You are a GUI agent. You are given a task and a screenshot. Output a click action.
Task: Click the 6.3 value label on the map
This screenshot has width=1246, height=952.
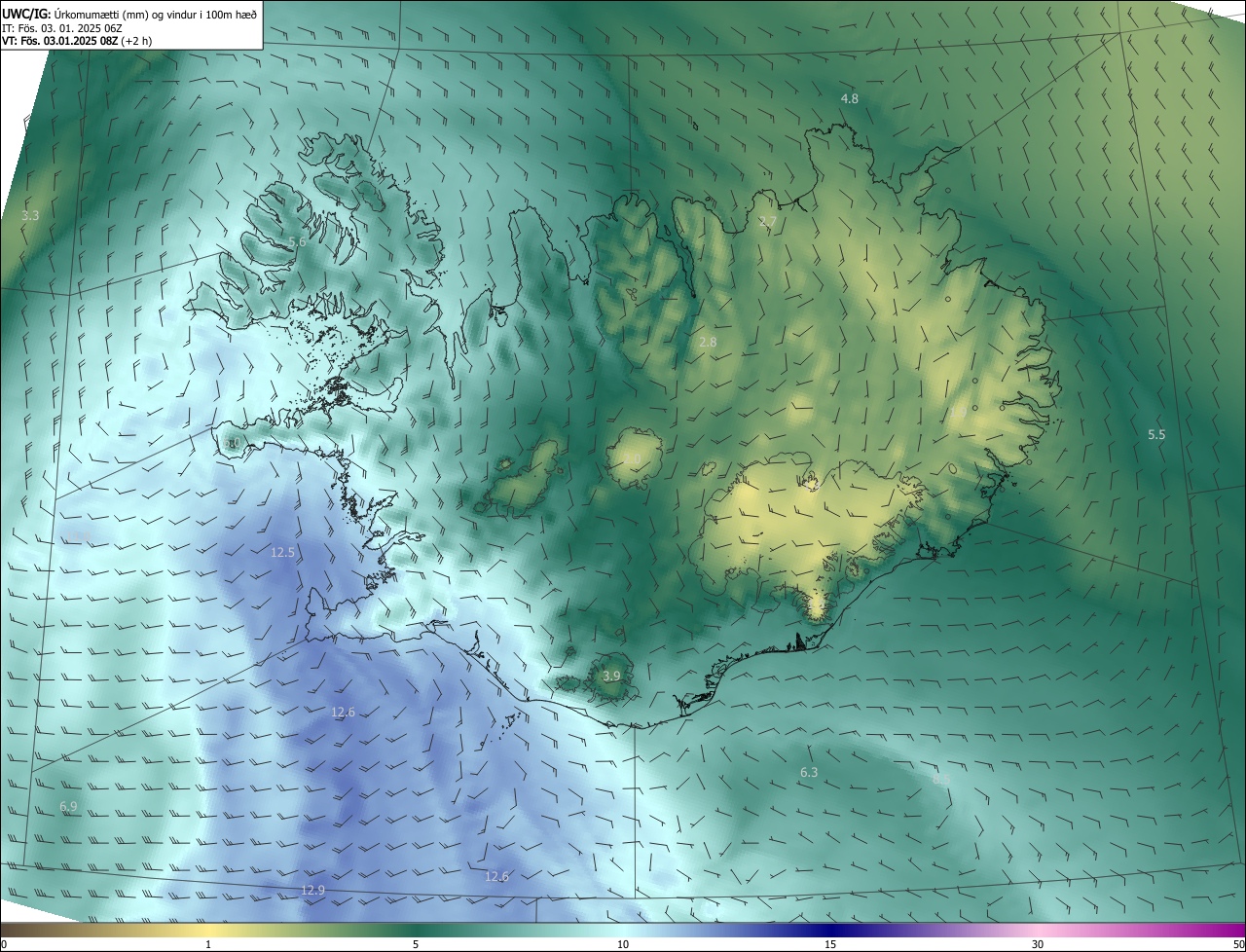point(809,772)
